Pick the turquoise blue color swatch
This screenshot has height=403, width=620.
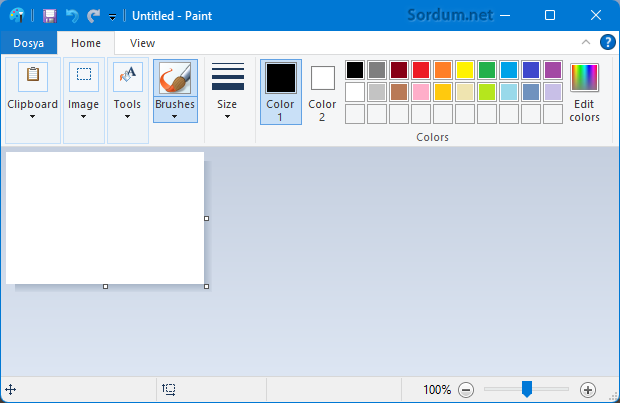pyautogui.click(x=508, y=70)
